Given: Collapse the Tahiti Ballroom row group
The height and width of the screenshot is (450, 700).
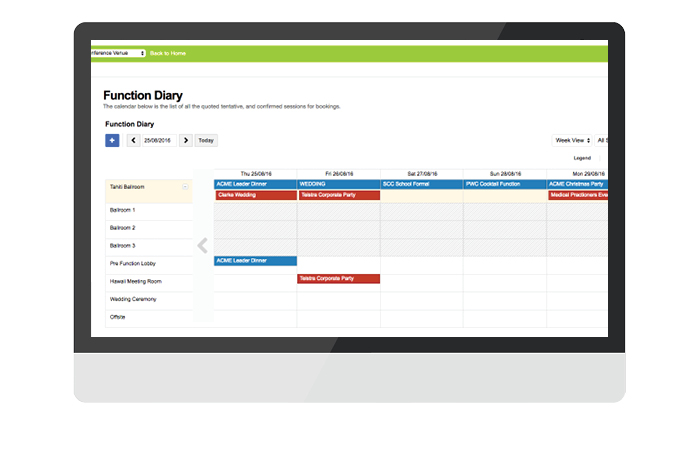Looking at the screenshot, I should coord(185,187).
